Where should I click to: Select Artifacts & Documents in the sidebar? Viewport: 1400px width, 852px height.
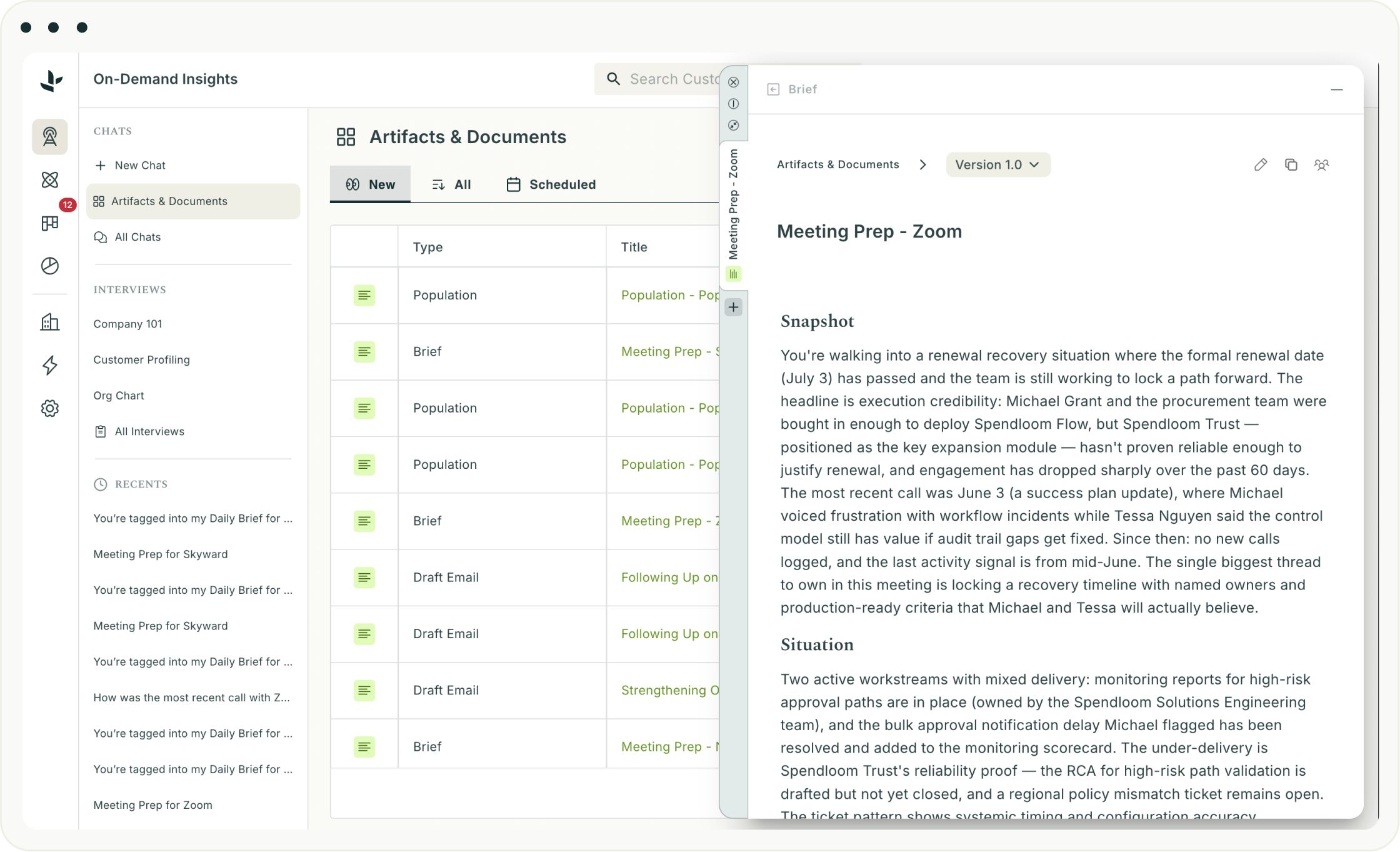[193, 201]
